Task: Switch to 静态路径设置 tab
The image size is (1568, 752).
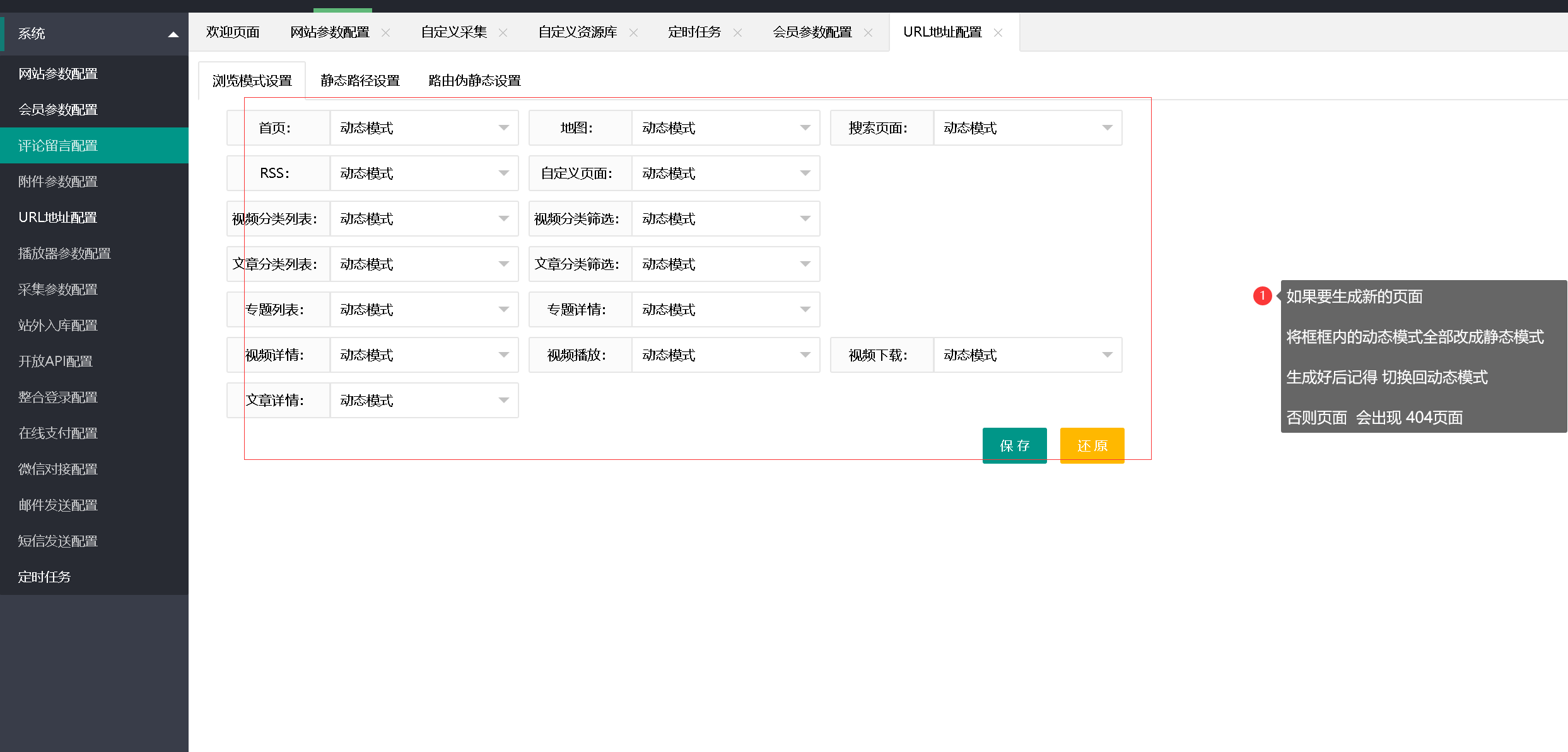Action: 360,81
